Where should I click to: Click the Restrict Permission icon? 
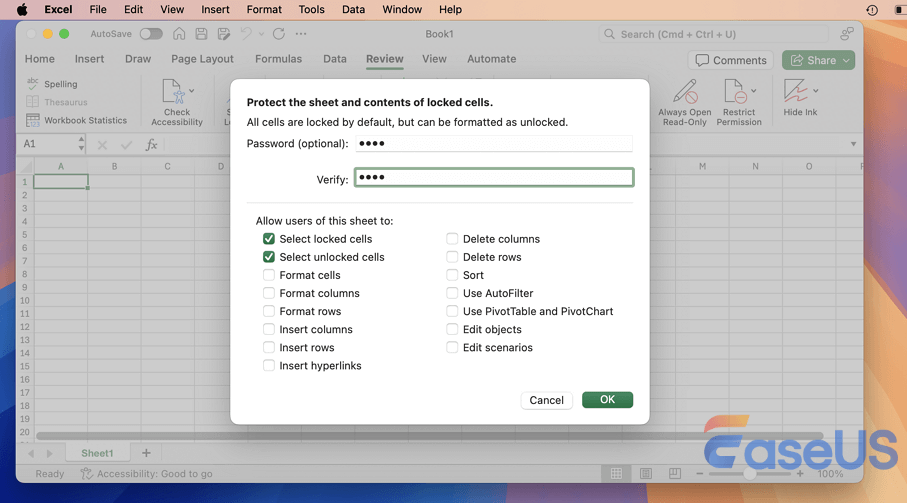coord(736,92)
